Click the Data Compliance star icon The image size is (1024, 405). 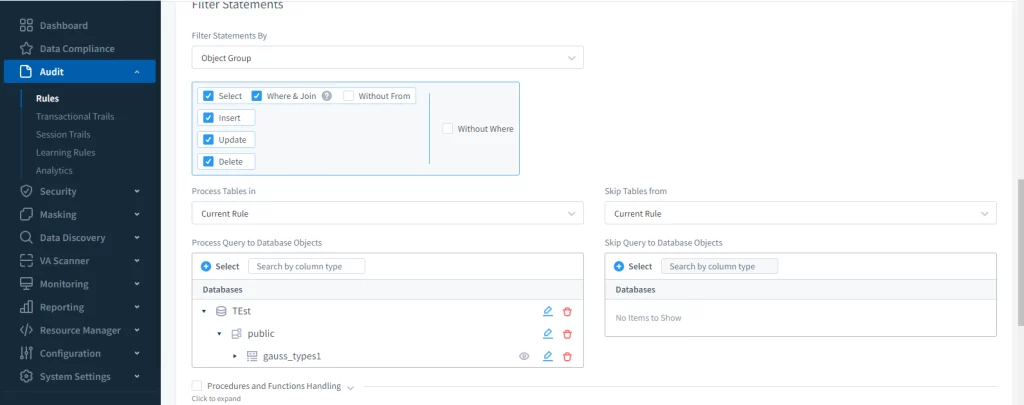click(x=27, y=48)
